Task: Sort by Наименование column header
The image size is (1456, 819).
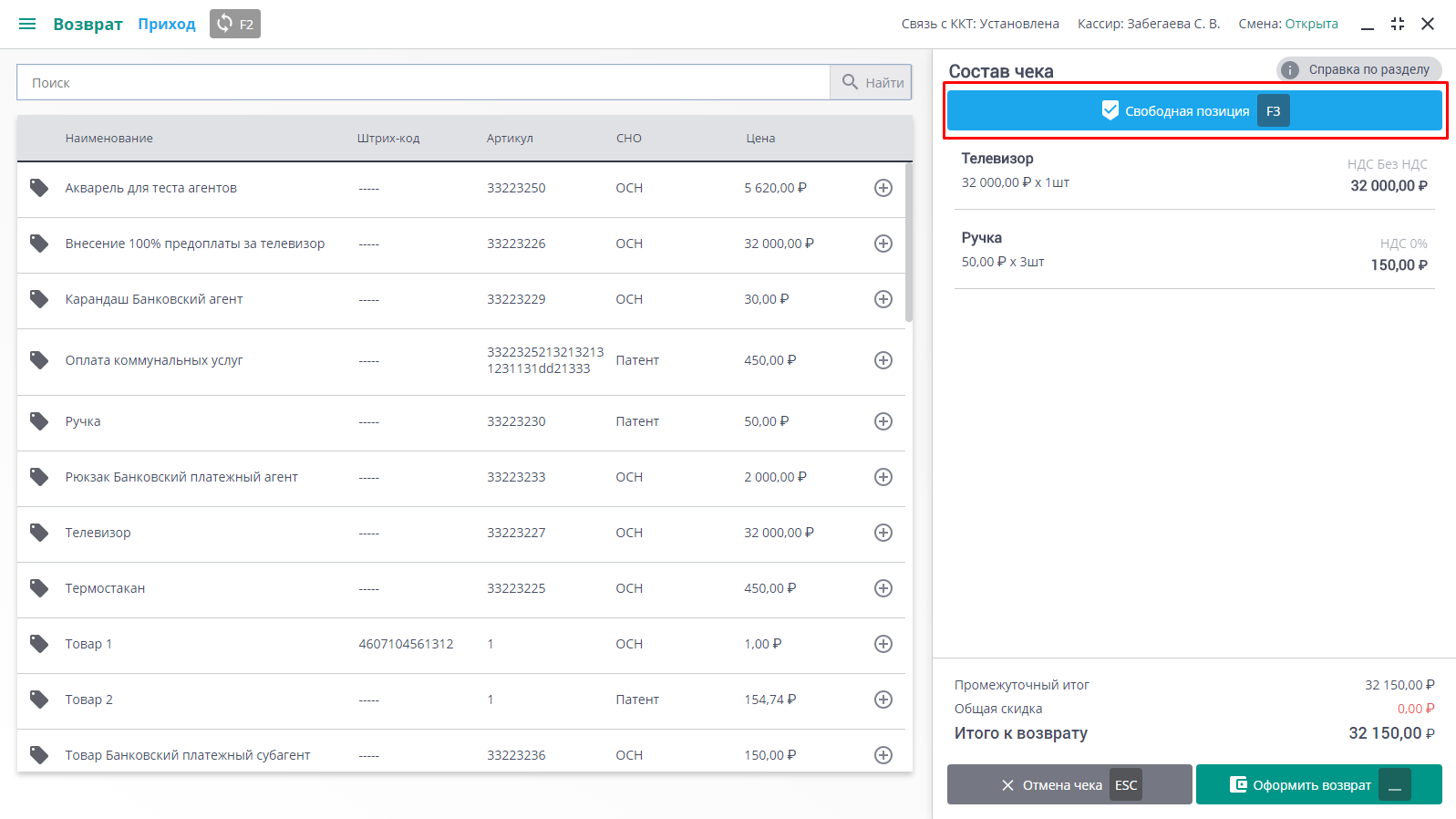Action: pos(108,139)
